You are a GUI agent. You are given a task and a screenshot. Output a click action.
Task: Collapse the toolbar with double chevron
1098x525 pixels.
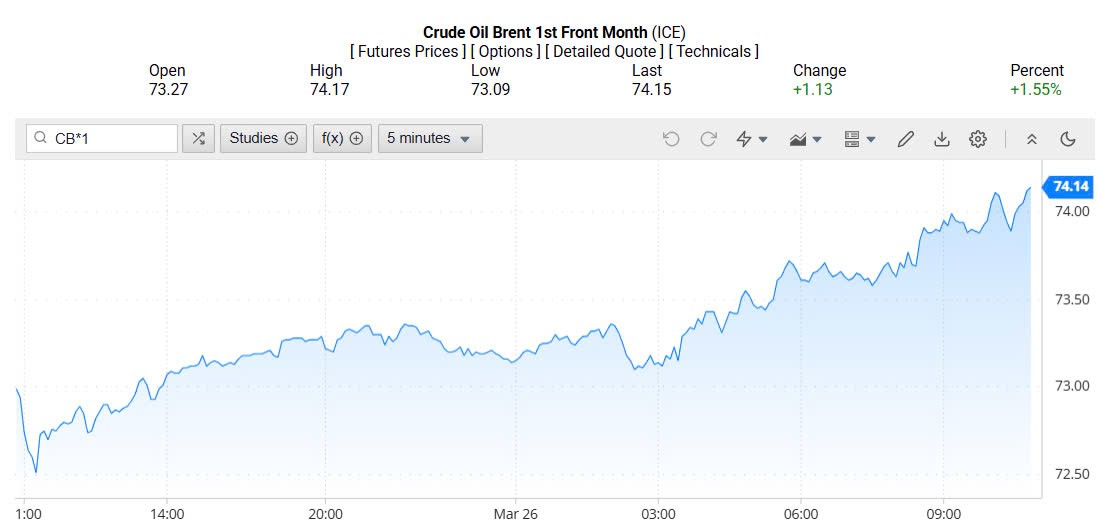coord(1032,139)
